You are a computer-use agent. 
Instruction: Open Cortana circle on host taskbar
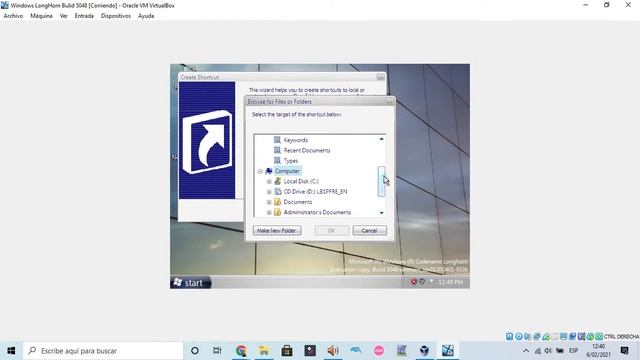click(195, 351)
